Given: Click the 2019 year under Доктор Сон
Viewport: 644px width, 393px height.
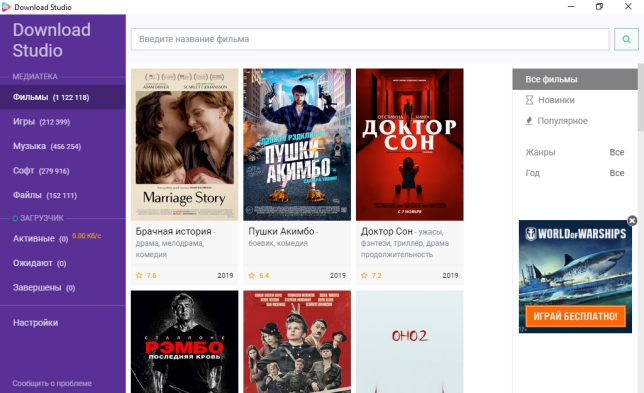Looking at the screenshot, I should 450,276.
